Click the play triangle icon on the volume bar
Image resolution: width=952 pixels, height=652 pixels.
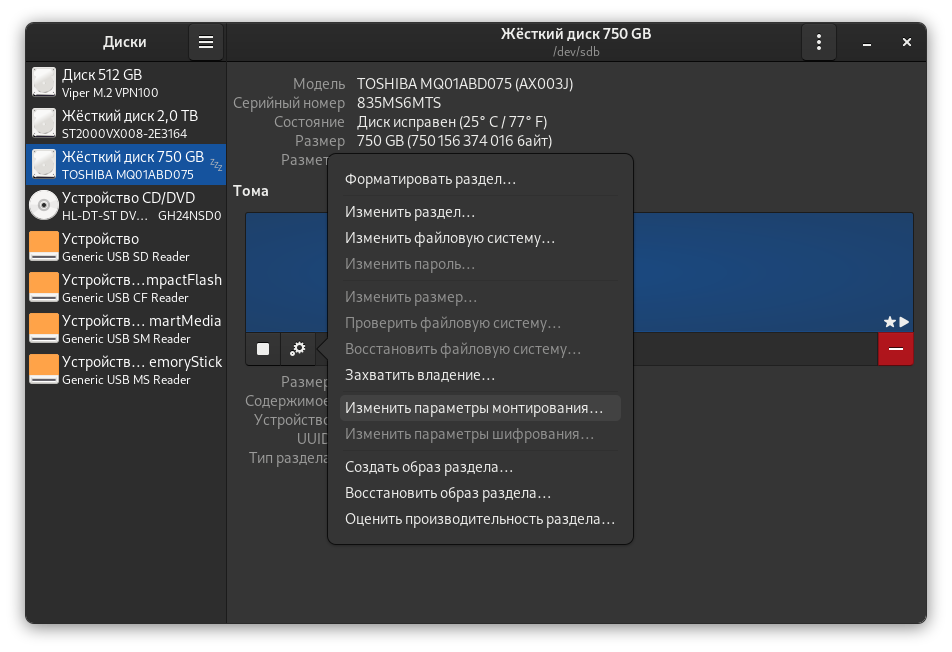pos(904,322)
